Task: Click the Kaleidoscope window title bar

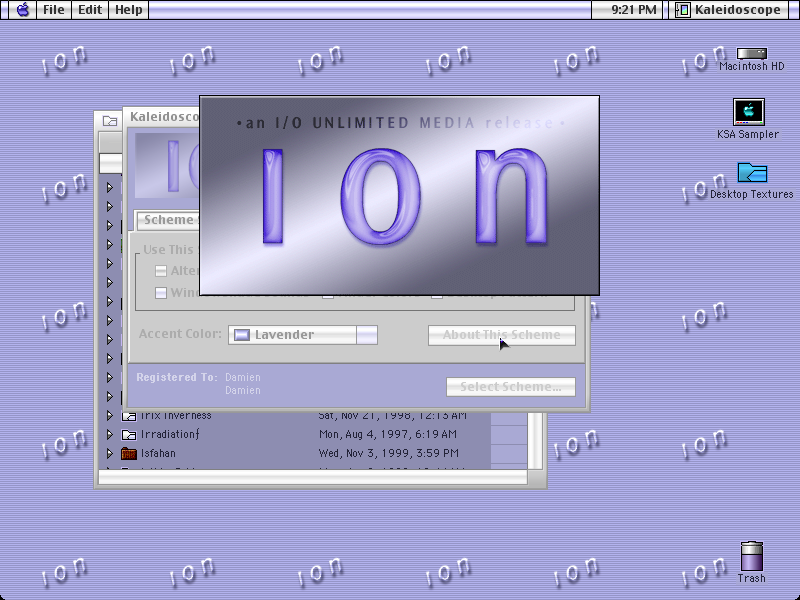Action: (163, 117)
